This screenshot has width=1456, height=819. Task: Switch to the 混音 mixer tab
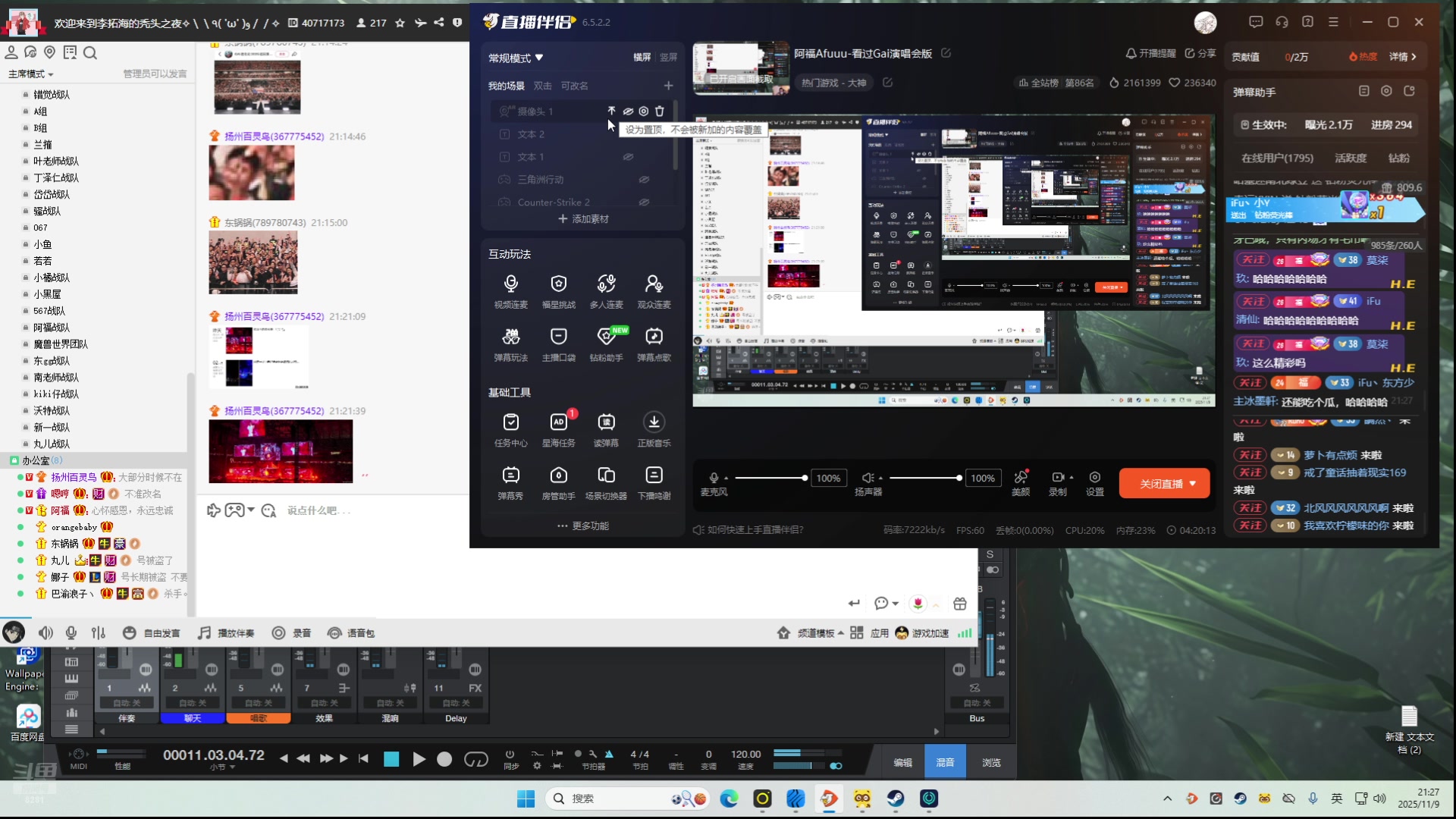945,763
